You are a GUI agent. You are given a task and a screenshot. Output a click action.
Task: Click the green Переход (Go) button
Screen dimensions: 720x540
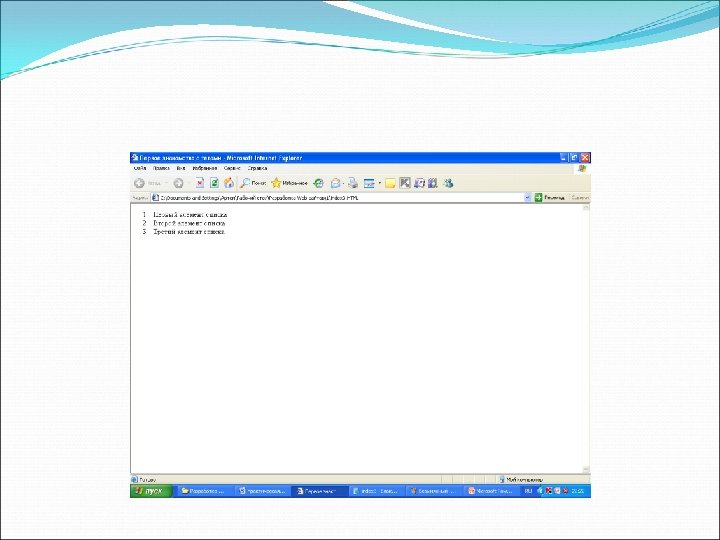click(x=550, y=197)
